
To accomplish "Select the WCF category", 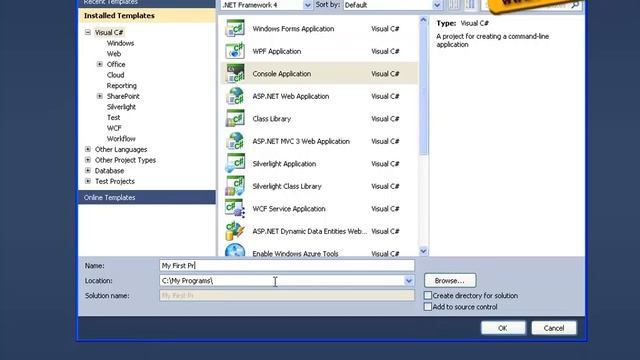I will tap(114, 128).
